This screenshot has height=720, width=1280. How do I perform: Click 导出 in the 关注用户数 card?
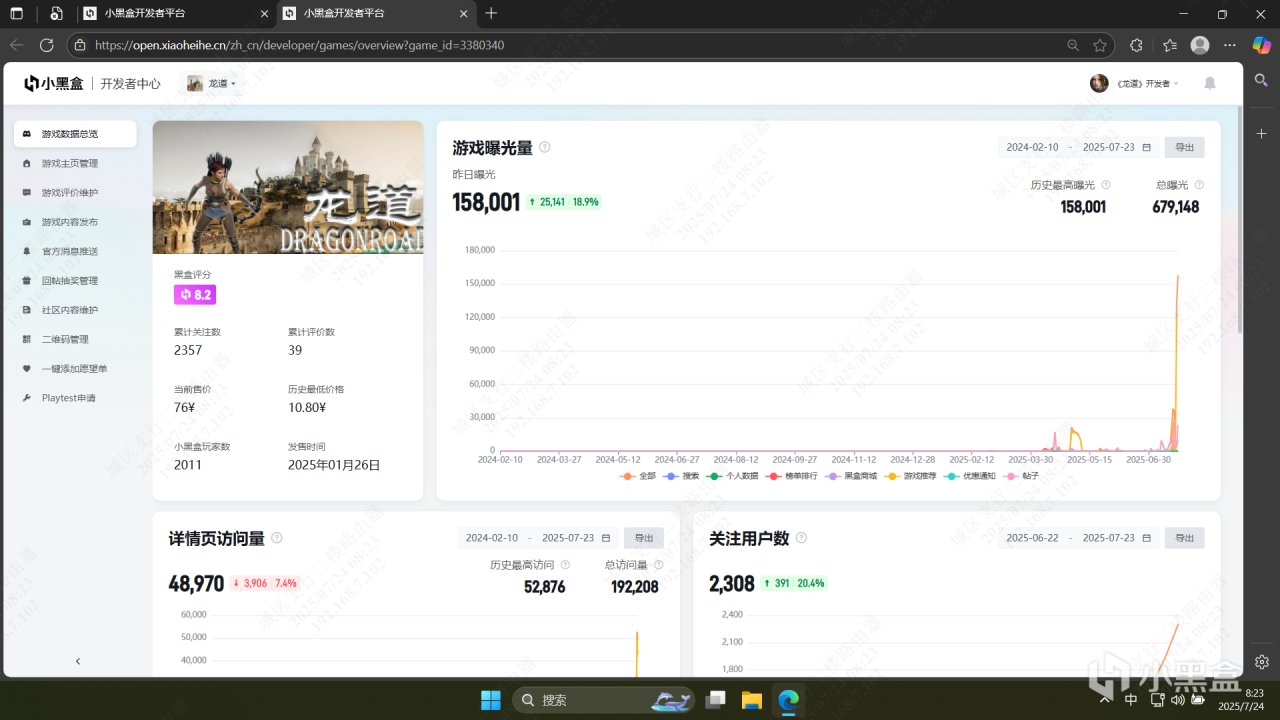[x=1185, y=538]
